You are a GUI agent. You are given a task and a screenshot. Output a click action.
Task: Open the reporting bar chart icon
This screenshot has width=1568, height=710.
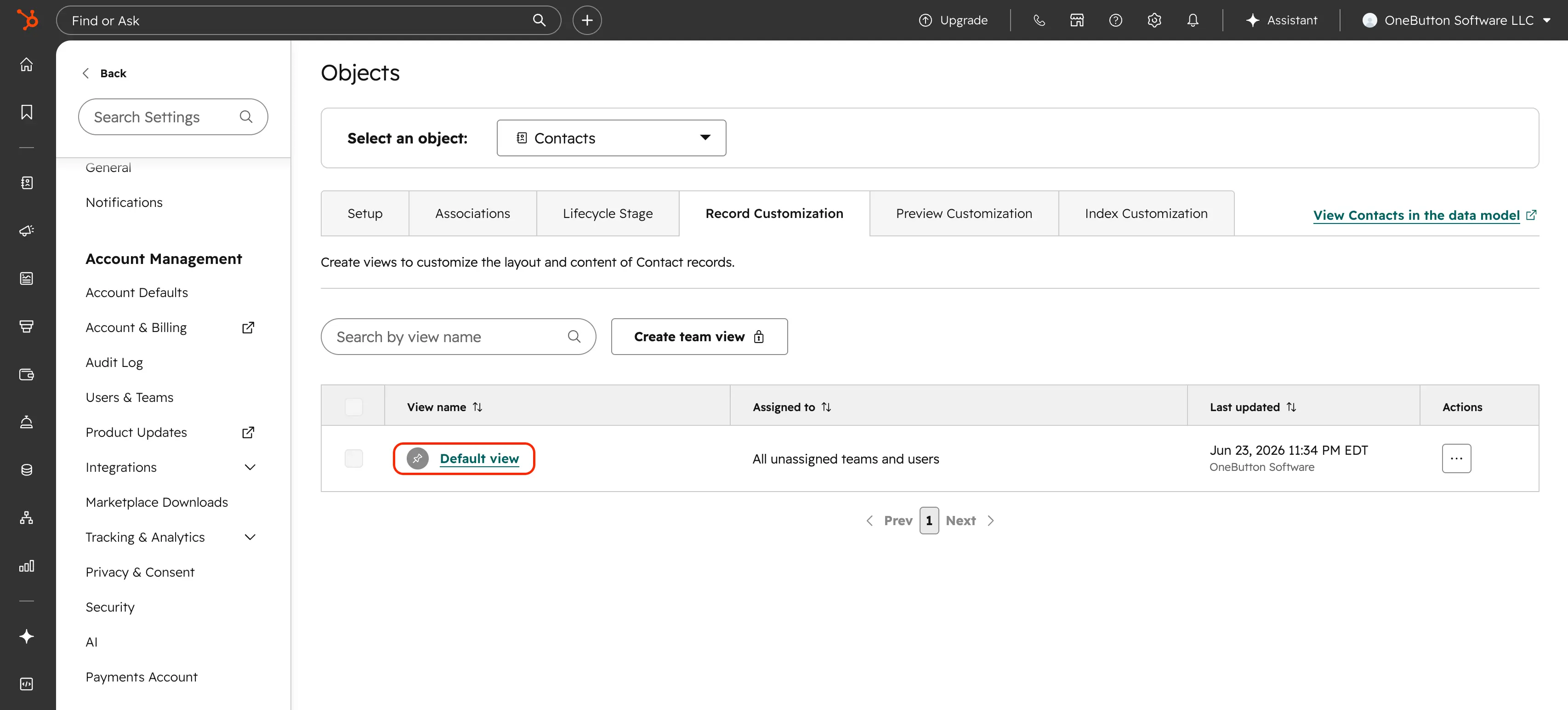pos(27,566)
